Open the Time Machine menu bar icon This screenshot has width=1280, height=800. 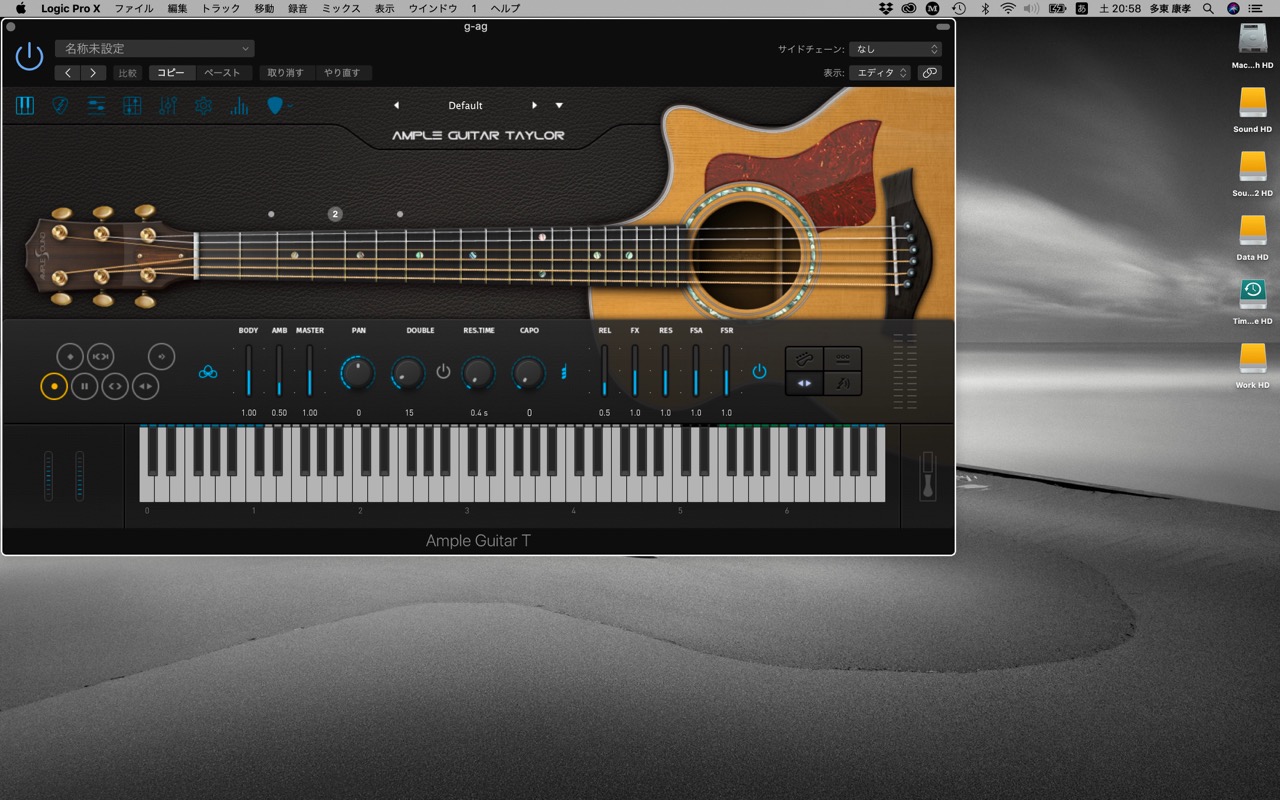click(x=958, y=8)
